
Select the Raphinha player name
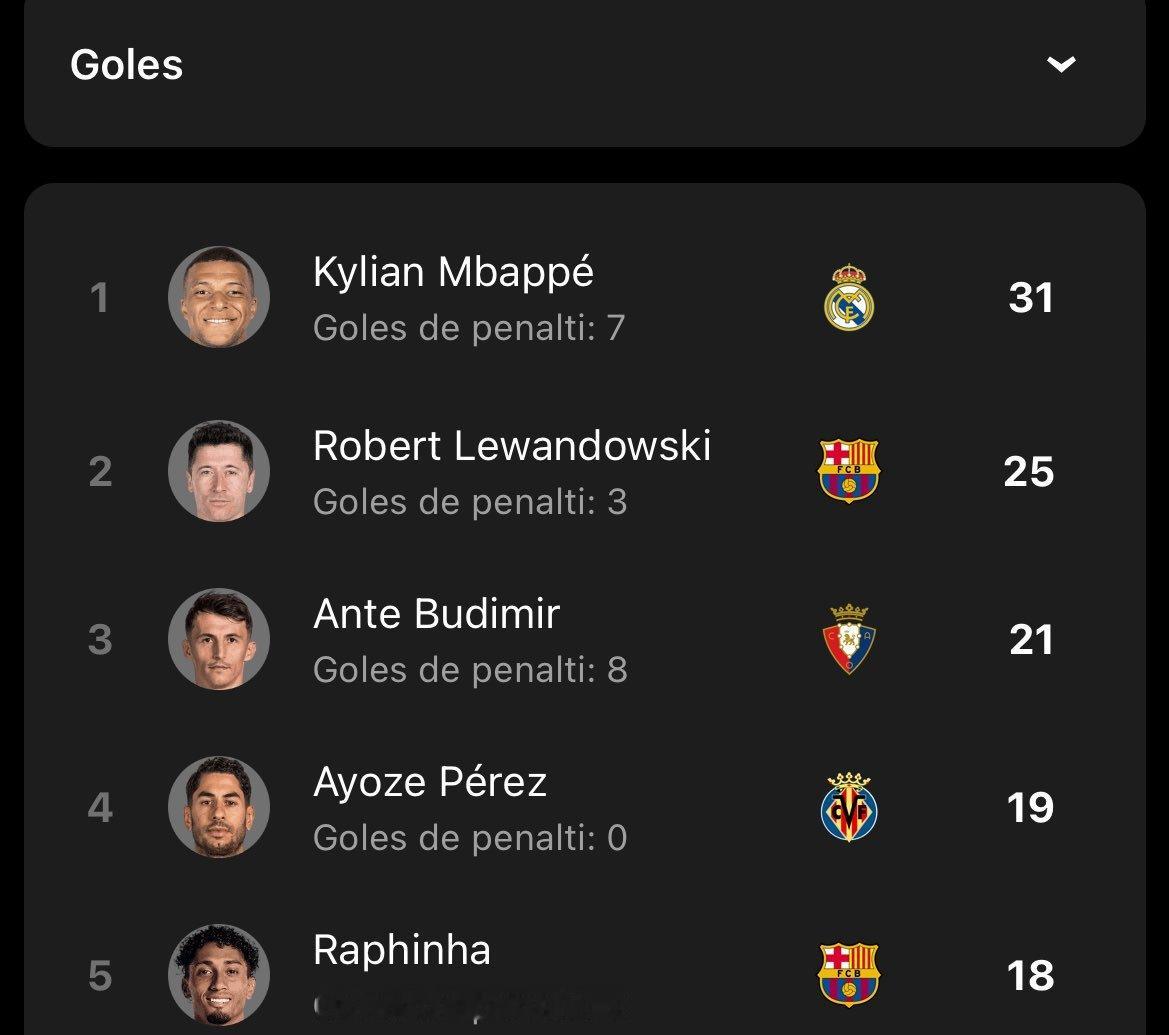(x=402, y=950)
